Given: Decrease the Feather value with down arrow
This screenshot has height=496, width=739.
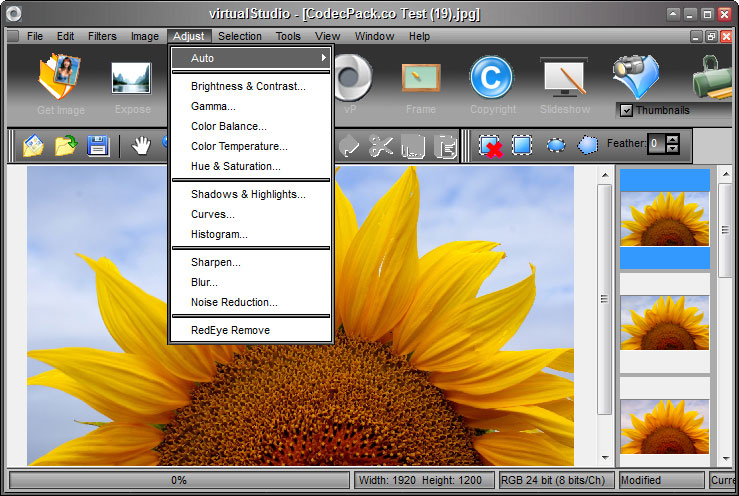Looking at the screenshot, I should coord(673,149).
